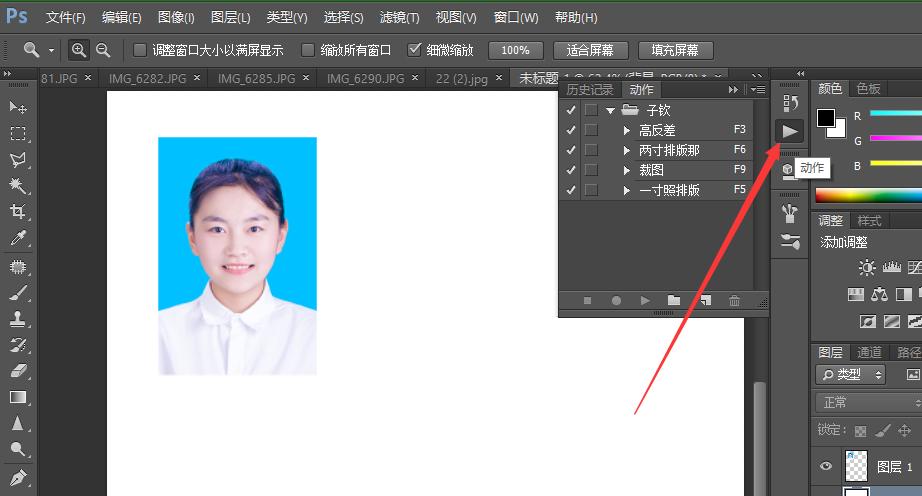Enable 缩放所有窗口 checkbox
This screenshot has height=496, width=922.
coord(308,51)
